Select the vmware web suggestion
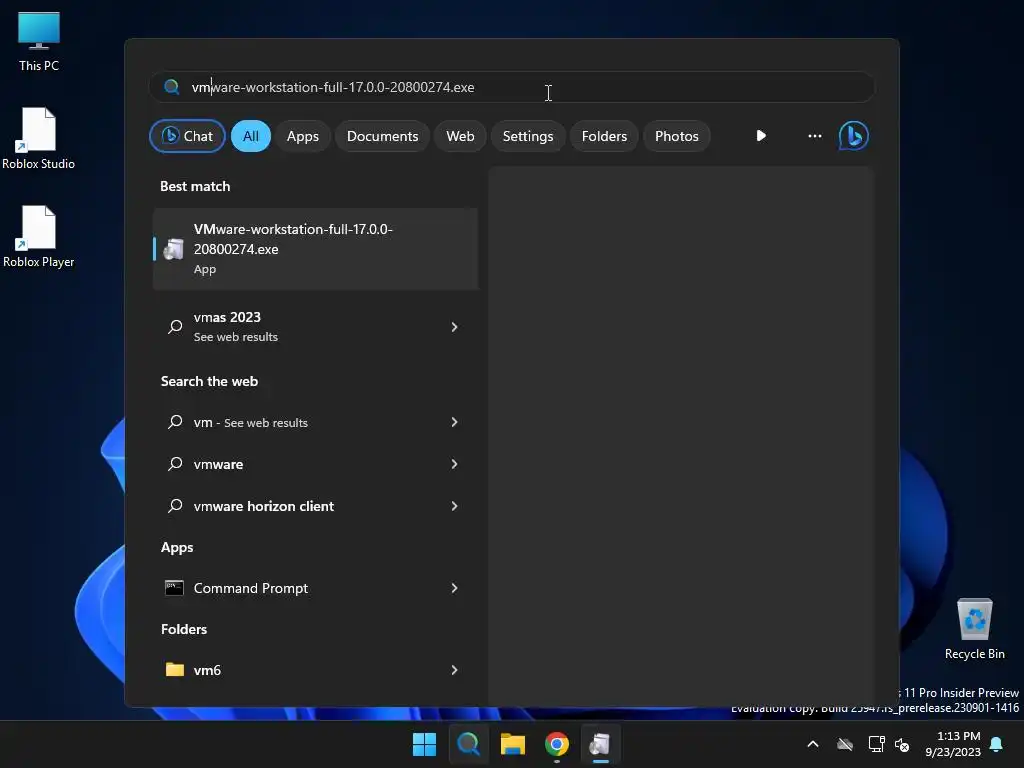 [315, 464]
